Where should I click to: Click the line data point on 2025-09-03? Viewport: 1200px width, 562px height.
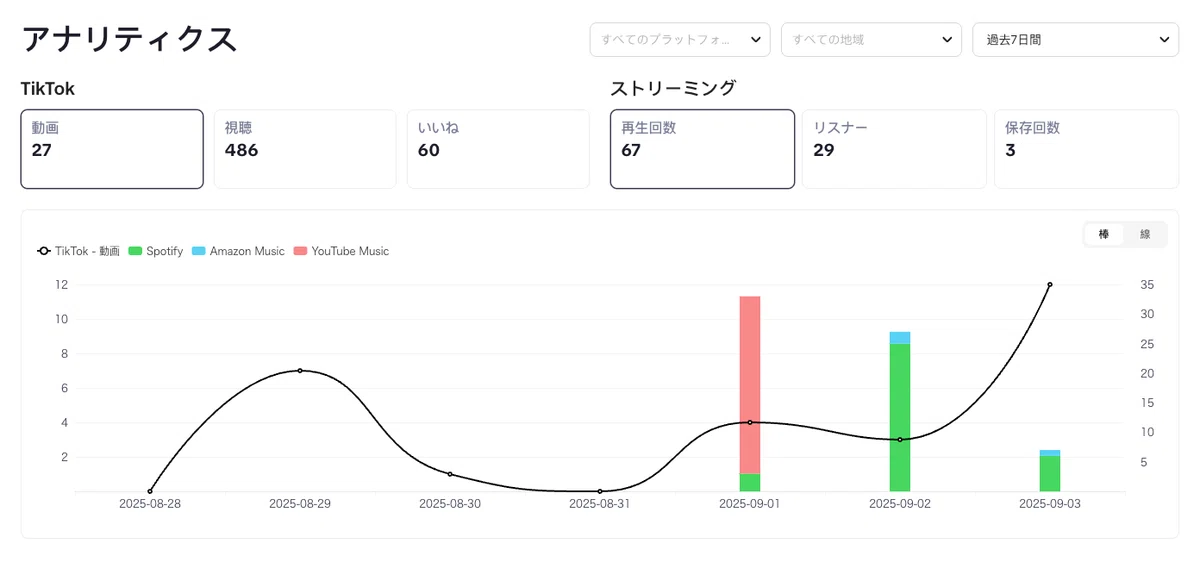[x=1049, y=285]
